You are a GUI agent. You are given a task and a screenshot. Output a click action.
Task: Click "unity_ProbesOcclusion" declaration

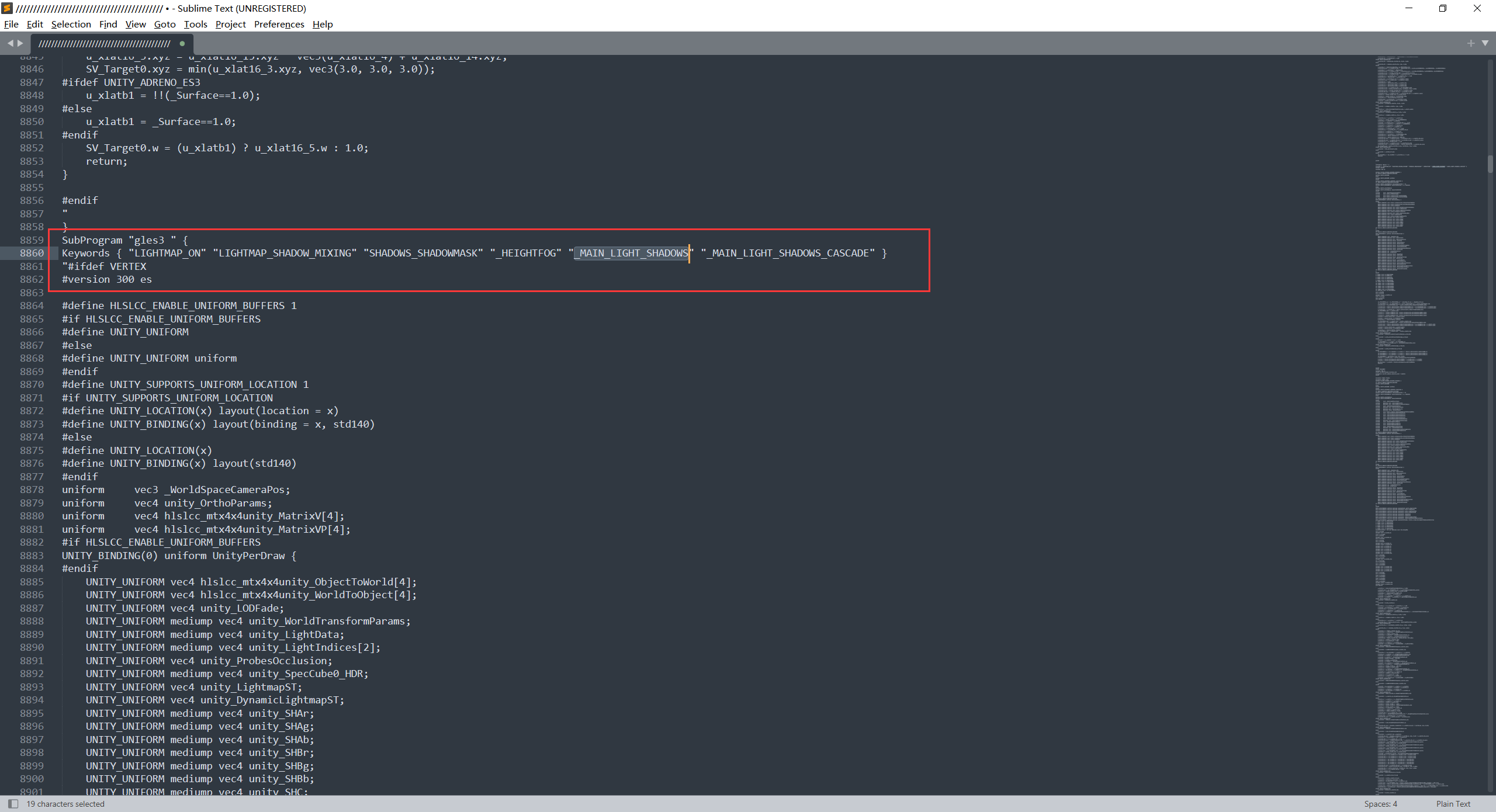pos(209,661)
